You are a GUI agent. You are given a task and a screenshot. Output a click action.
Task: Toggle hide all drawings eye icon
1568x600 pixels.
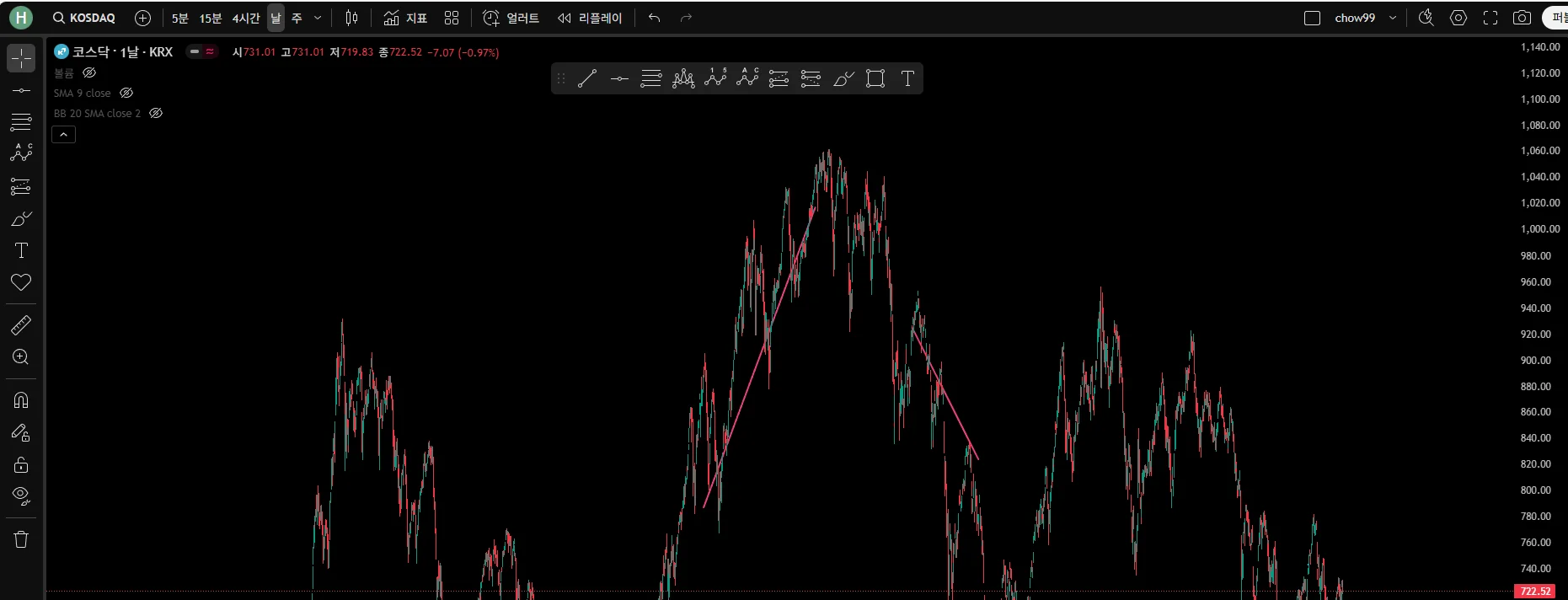pyautogui.click(x=21, y=496)
